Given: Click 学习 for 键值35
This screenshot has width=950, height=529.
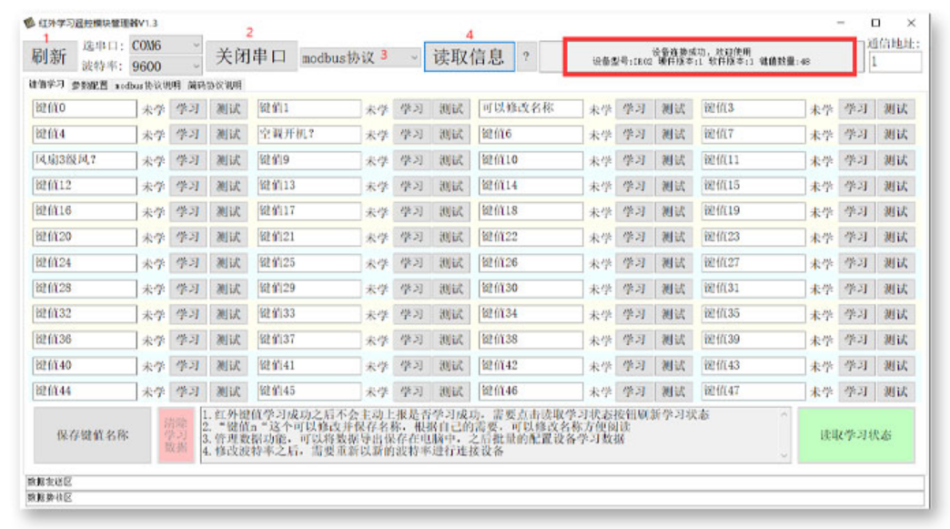Looking at the screenshot, I should coord(856,314).
